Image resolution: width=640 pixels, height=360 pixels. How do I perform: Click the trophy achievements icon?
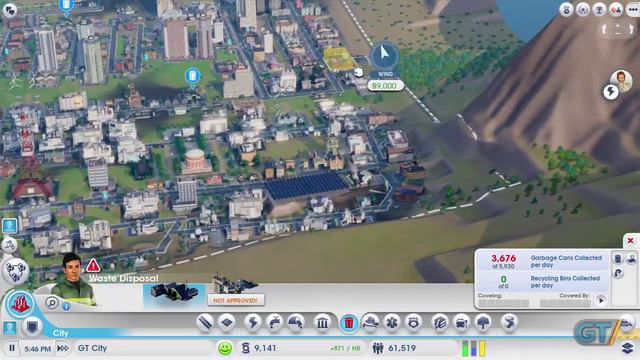pyautogui.click(x=599, y=9)
